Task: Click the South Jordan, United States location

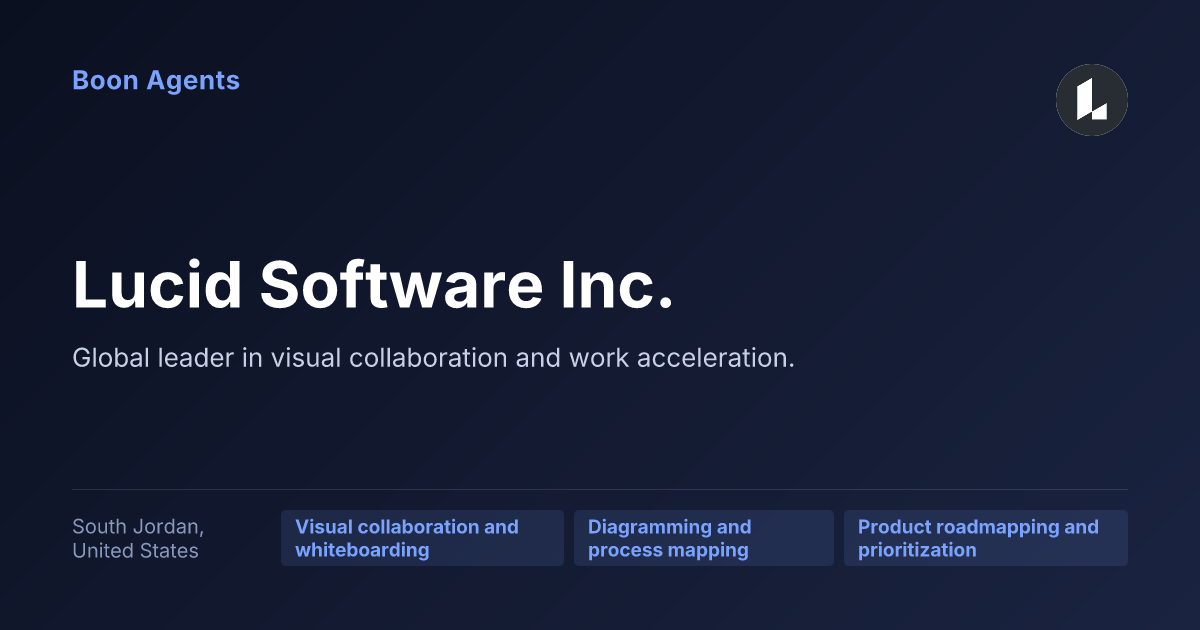Action: [138, 538]
